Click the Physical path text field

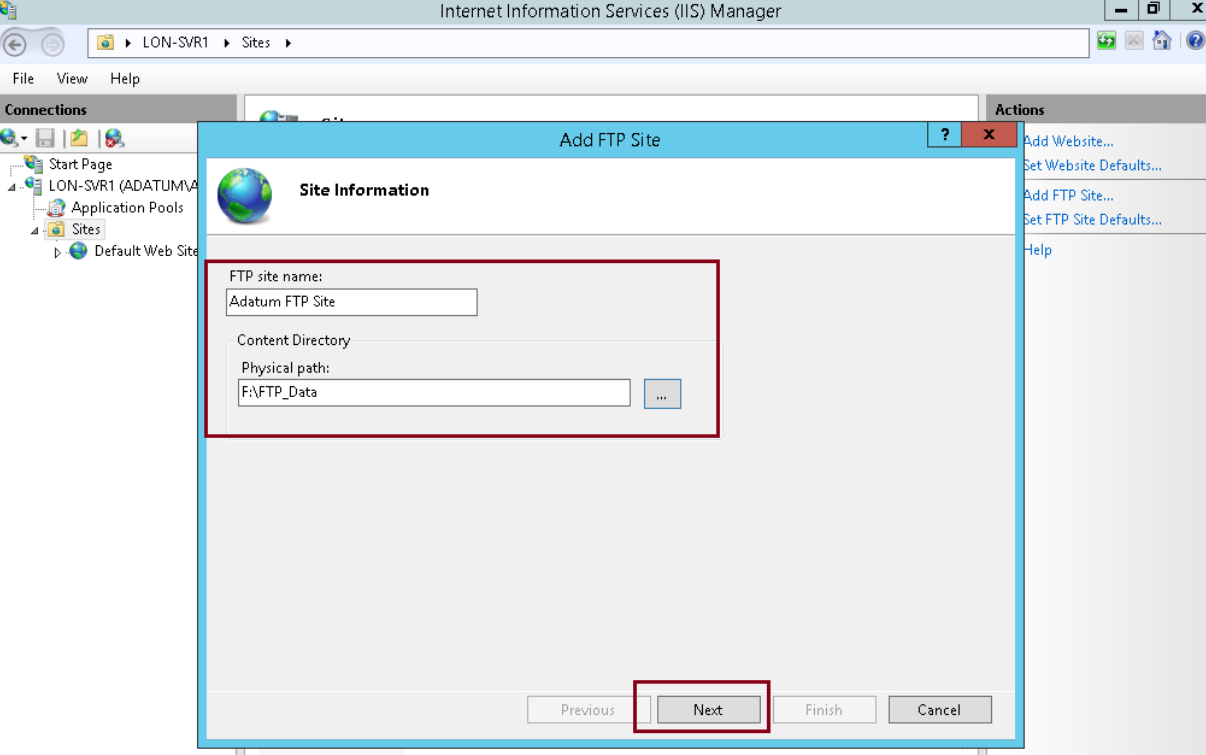click(434, 393)
